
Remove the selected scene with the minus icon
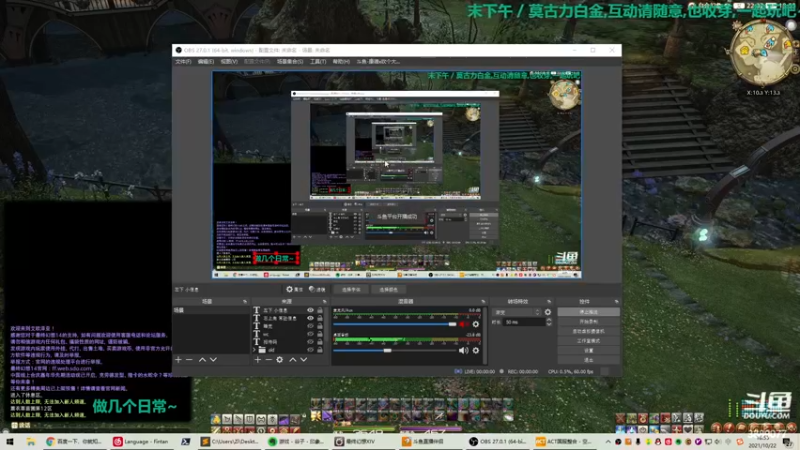189,360
